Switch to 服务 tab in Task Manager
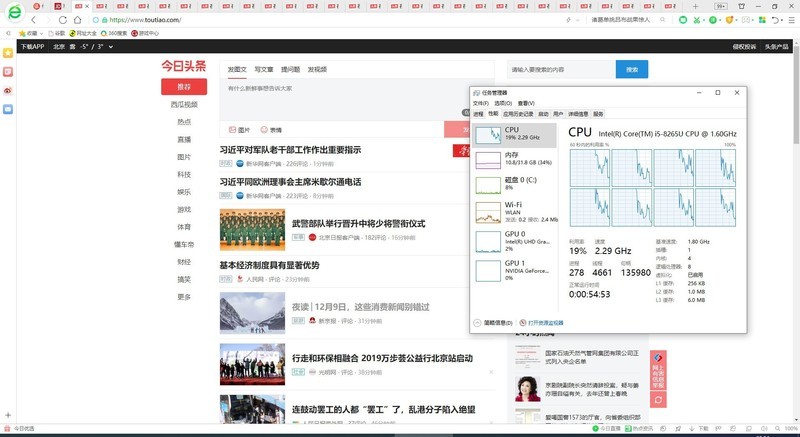Screen dimensions: 800x437 point(598,114)
